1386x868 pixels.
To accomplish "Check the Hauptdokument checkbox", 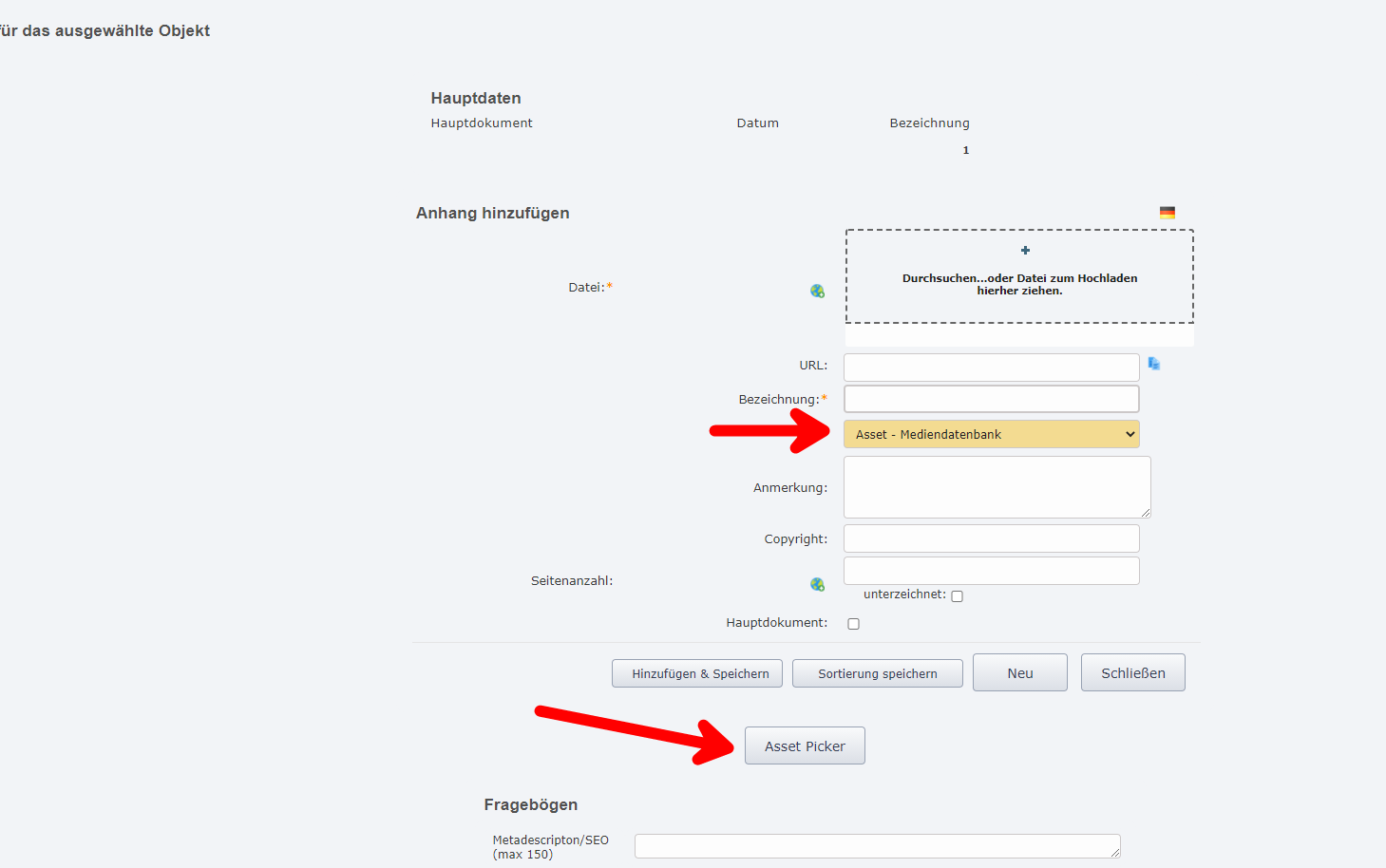I will pos(853,623).
